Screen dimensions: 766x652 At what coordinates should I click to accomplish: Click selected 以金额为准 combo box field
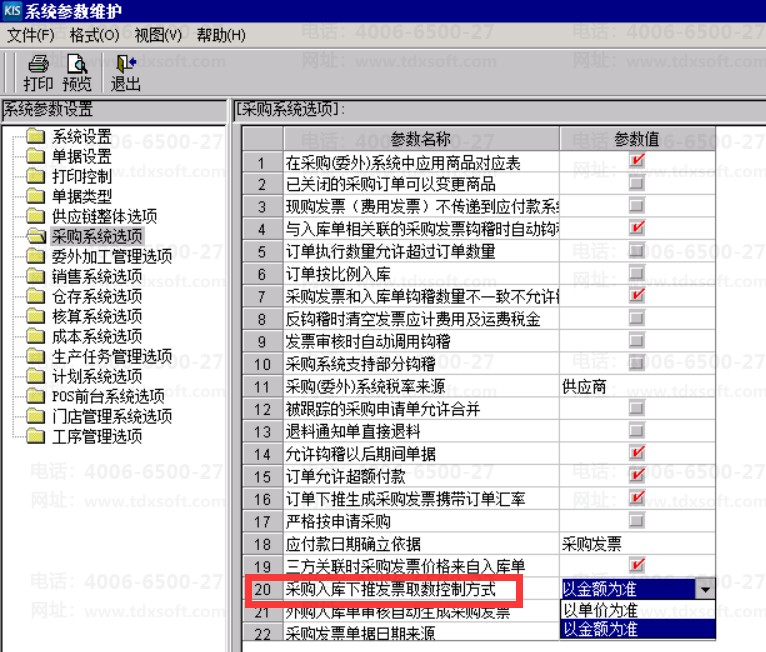pos(628,589)
